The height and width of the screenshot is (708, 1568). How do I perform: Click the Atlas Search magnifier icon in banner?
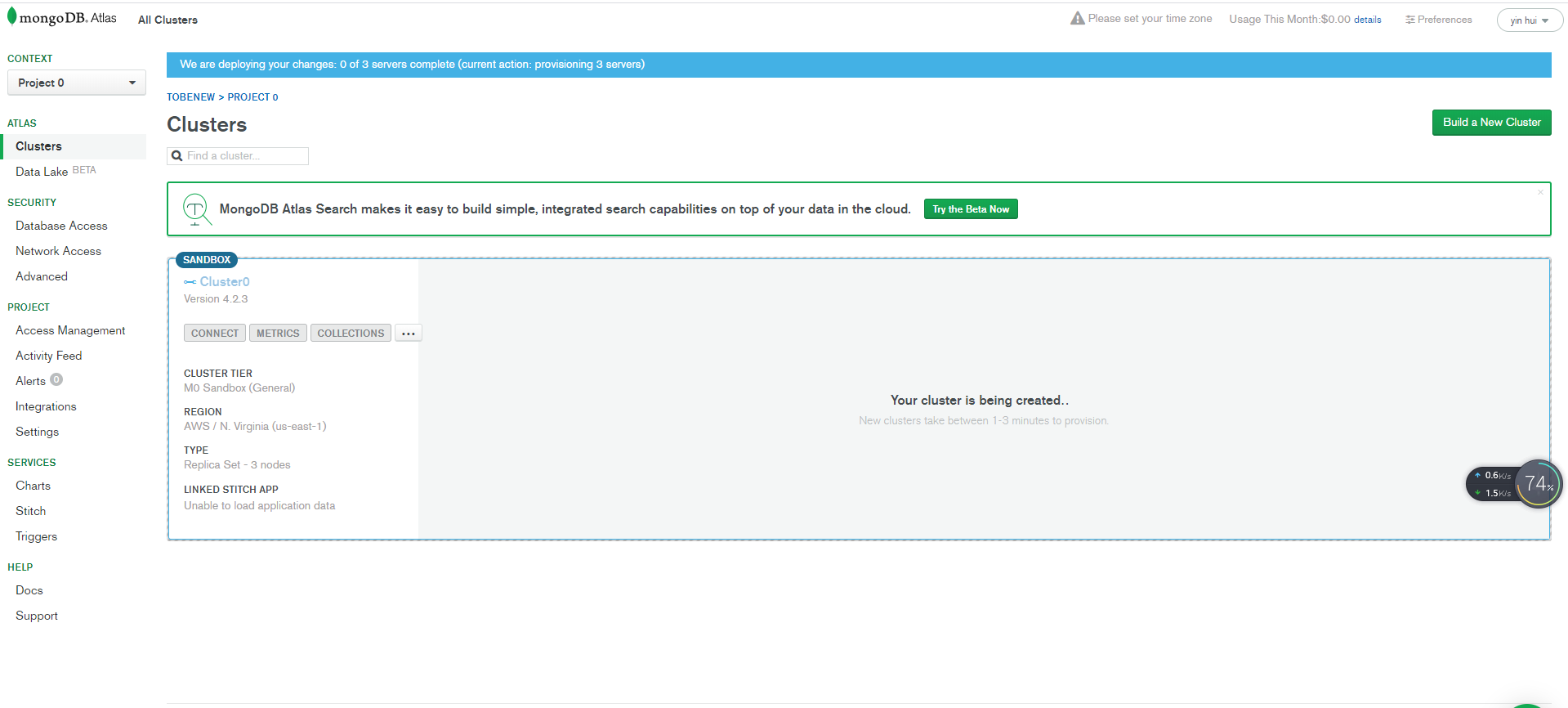pos(197,209)
